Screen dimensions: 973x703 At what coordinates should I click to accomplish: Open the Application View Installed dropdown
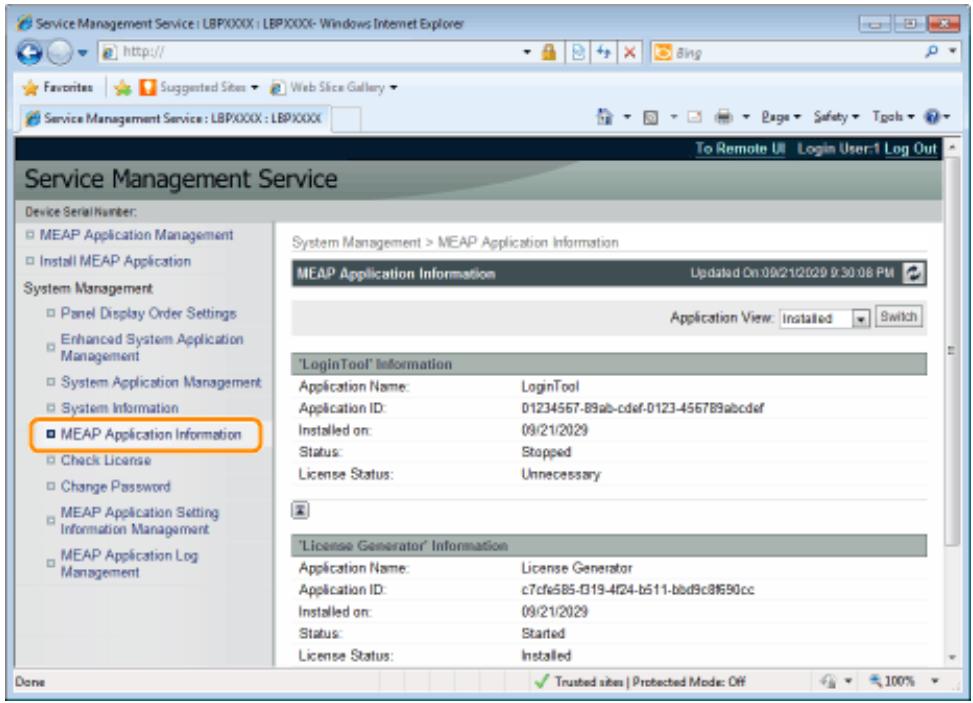(x=825, y=318)
